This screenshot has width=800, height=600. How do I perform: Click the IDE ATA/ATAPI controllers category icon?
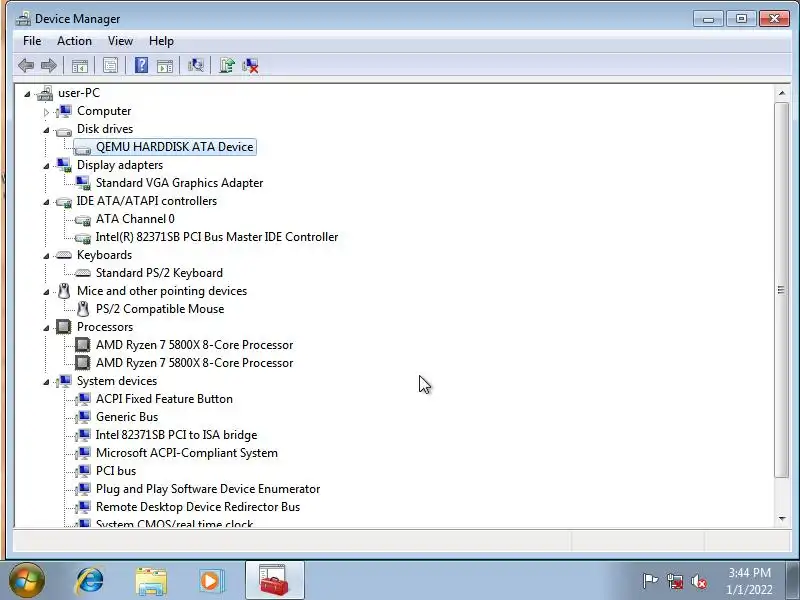click(64, 202)
